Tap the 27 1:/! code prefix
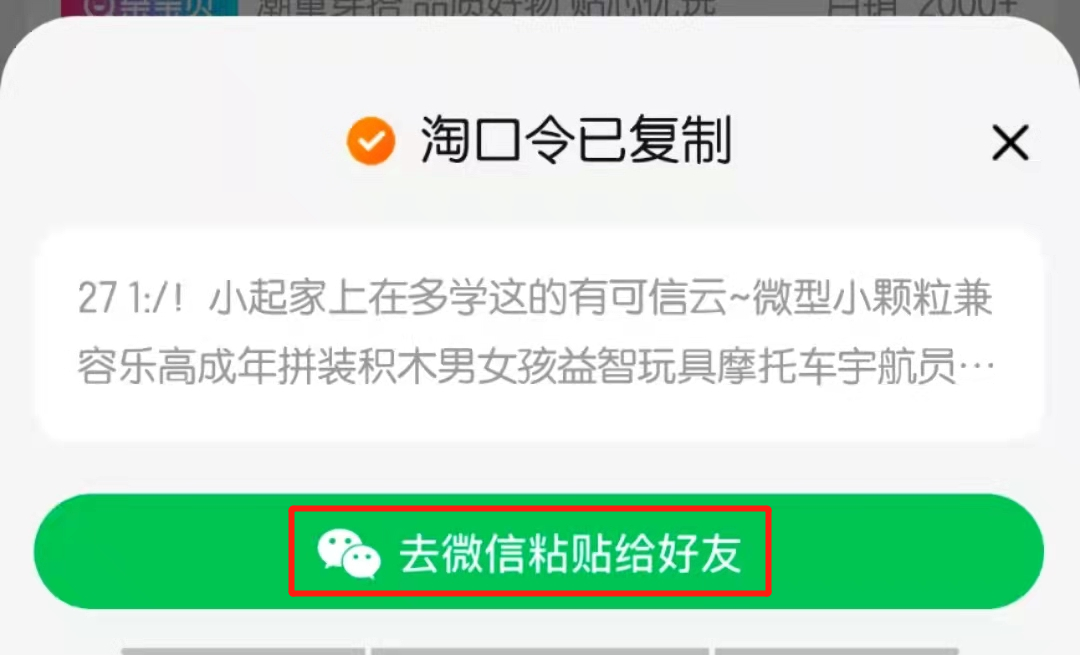The height and width of the screenshot is (655, 1080). 131,300
